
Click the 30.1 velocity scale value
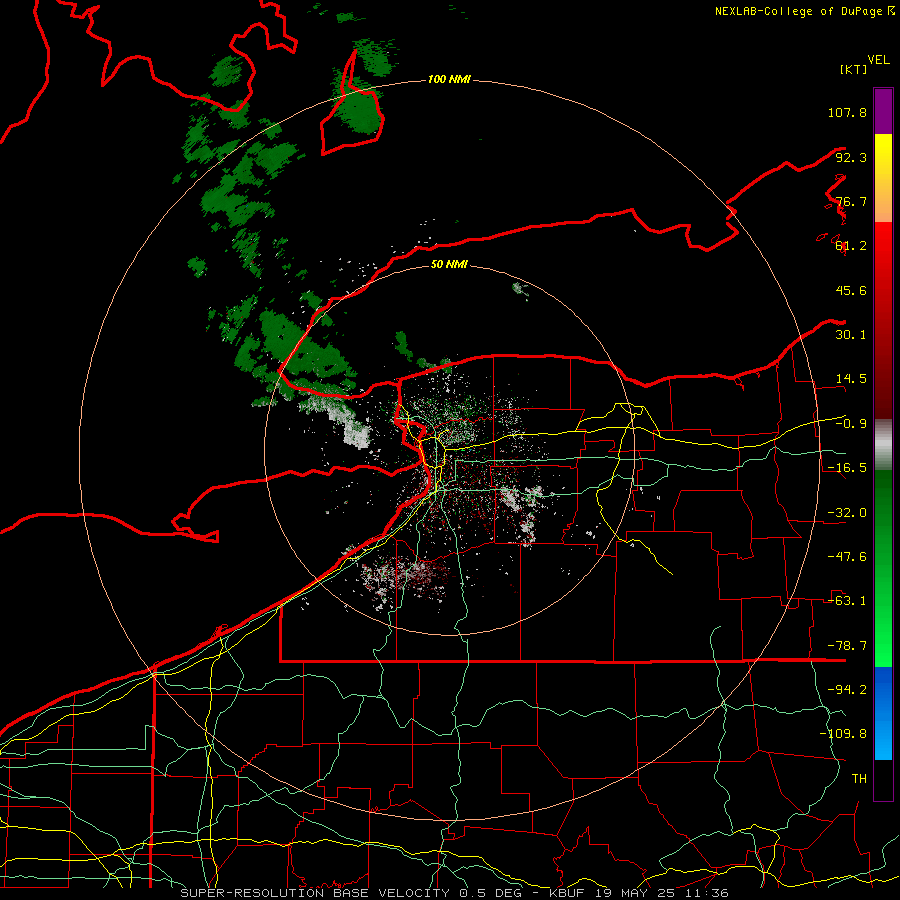pyautogui.click(x=851, y=335)
